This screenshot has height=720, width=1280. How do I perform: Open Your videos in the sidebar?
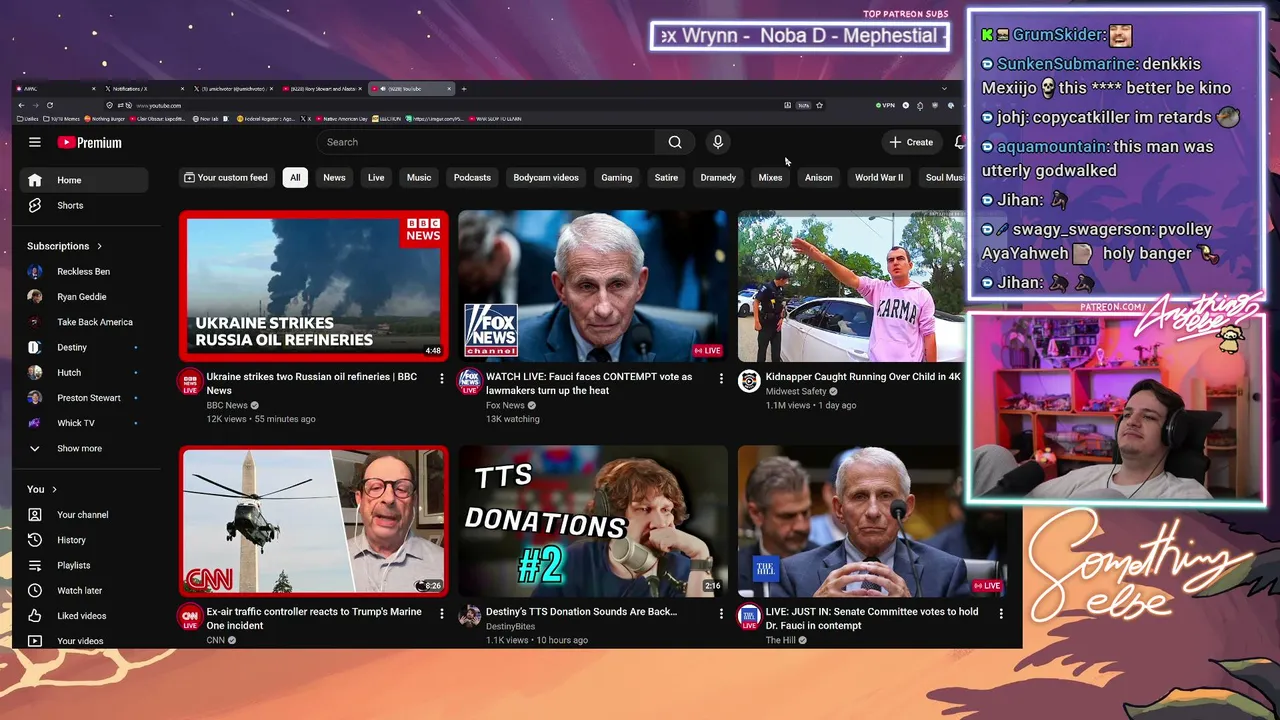84,641
